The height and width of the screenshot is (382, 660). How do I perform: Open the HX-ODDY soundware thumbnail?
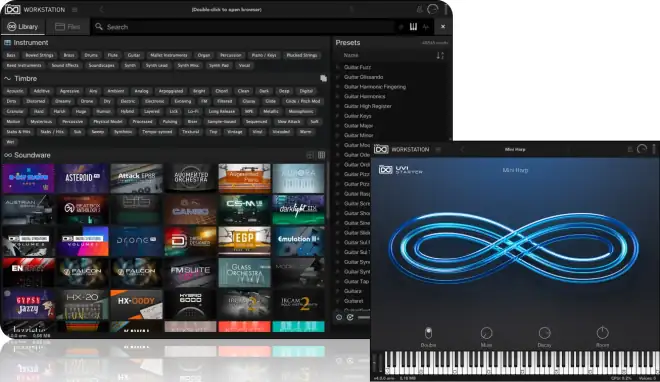pyautogui.click(x=136, y=304)
